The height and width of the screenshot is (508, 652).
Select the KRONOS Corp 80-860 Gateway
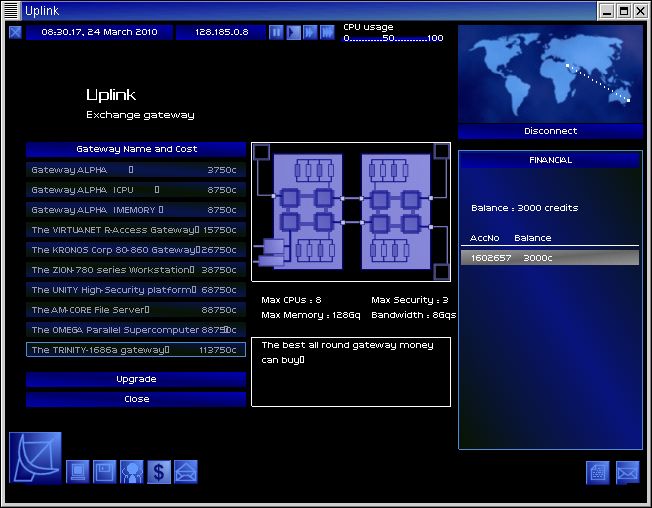136,249
